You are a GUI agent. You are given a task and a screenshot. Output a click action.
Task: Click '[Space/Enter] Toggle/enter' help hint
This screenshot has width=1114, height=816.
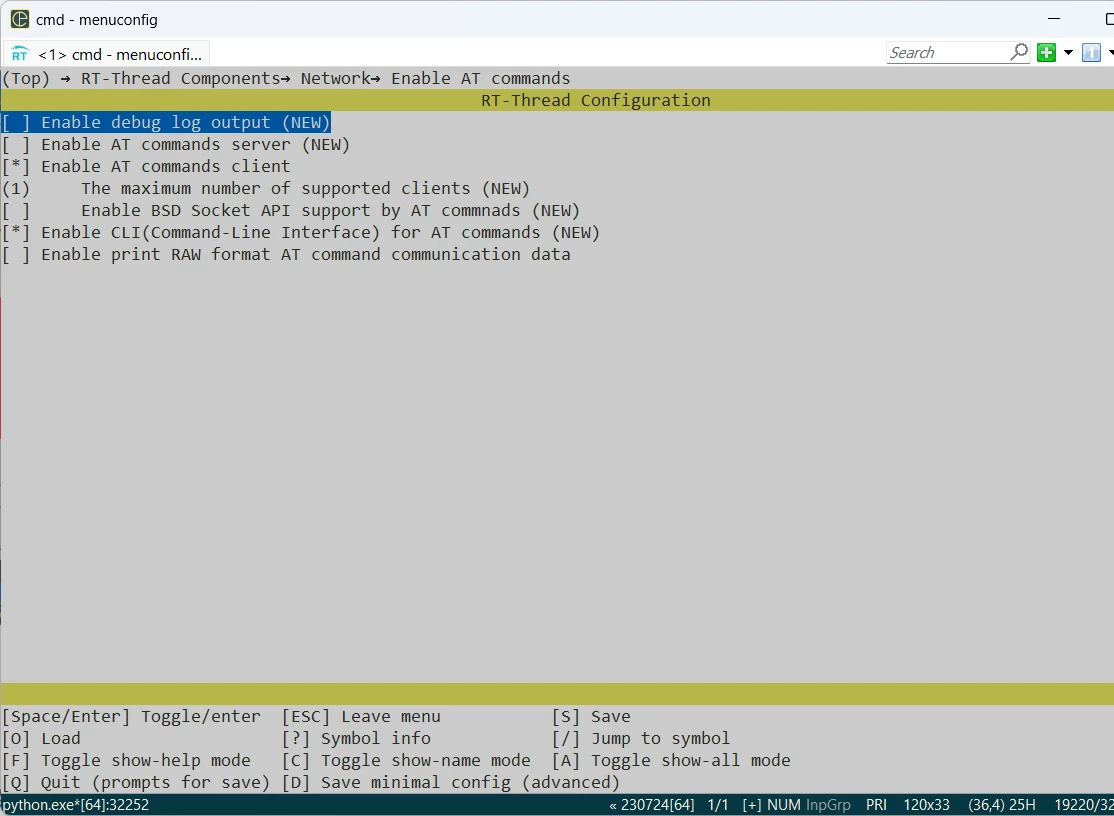(x=131, y=717)
